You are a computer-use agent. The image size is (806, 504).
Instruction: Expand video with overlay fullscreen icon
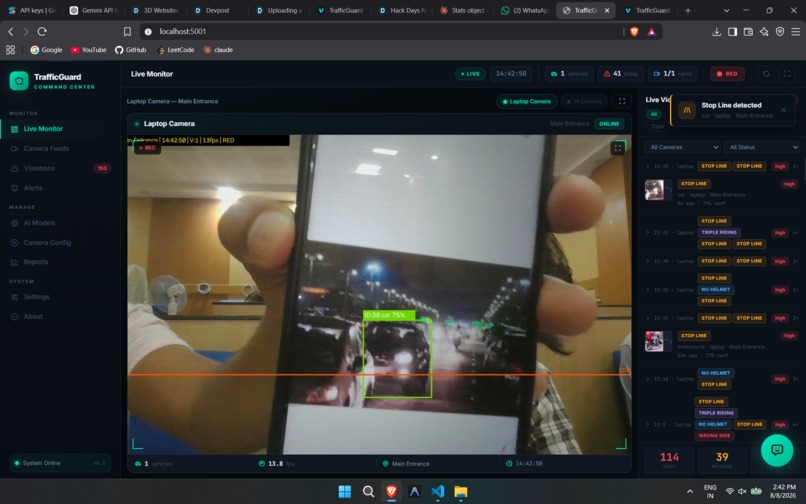click(618, 149)
